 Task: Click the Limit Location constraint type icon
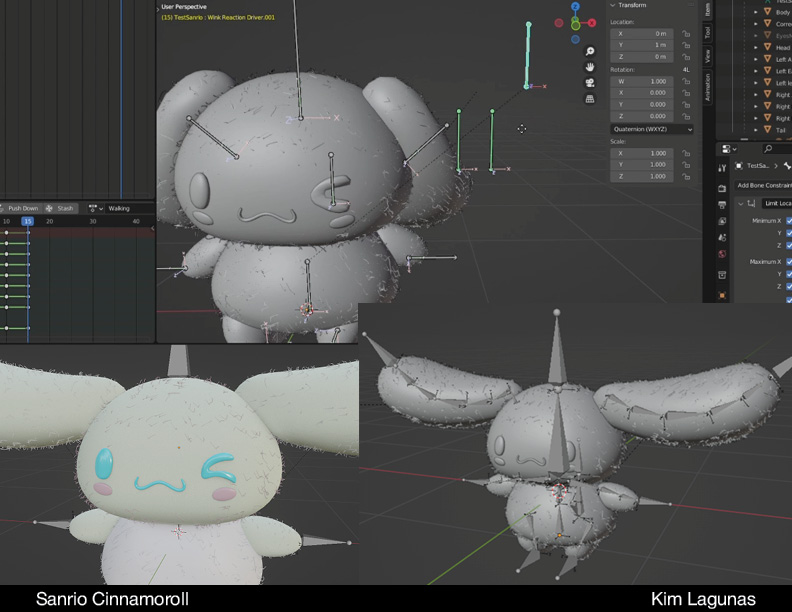(751, 203)
